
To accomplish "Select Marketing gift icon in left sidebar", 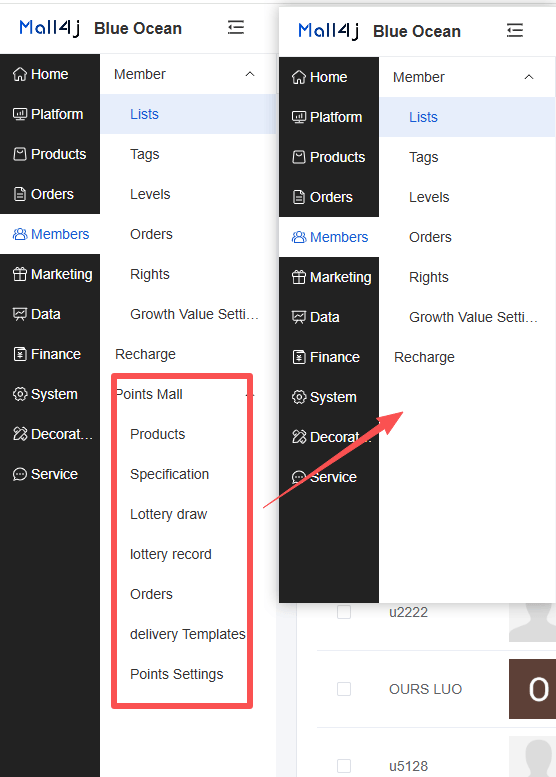I will (20, 274).
